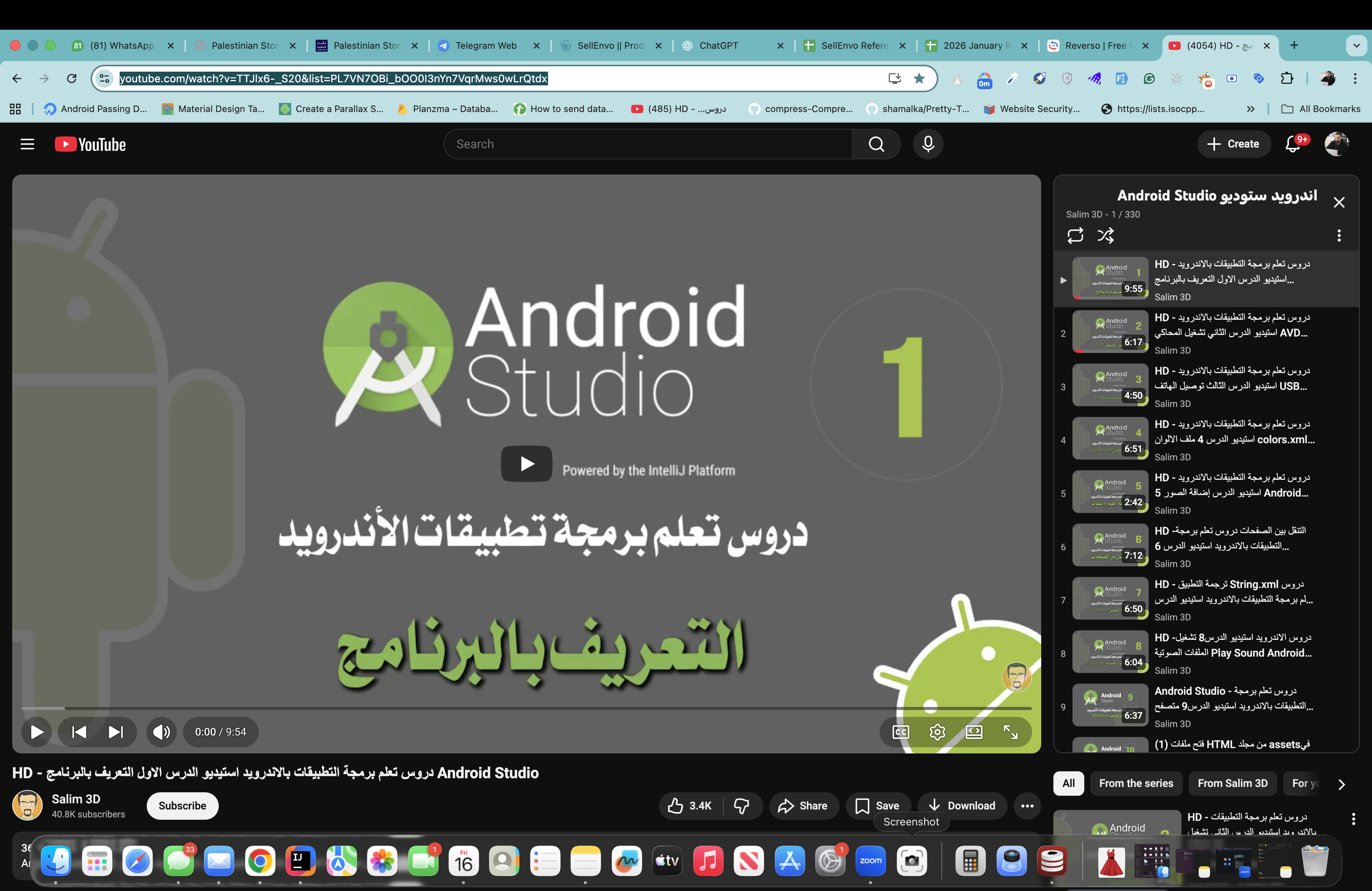Click the search magnifier button
1372x891 pixels.
[x=876, y=144]
